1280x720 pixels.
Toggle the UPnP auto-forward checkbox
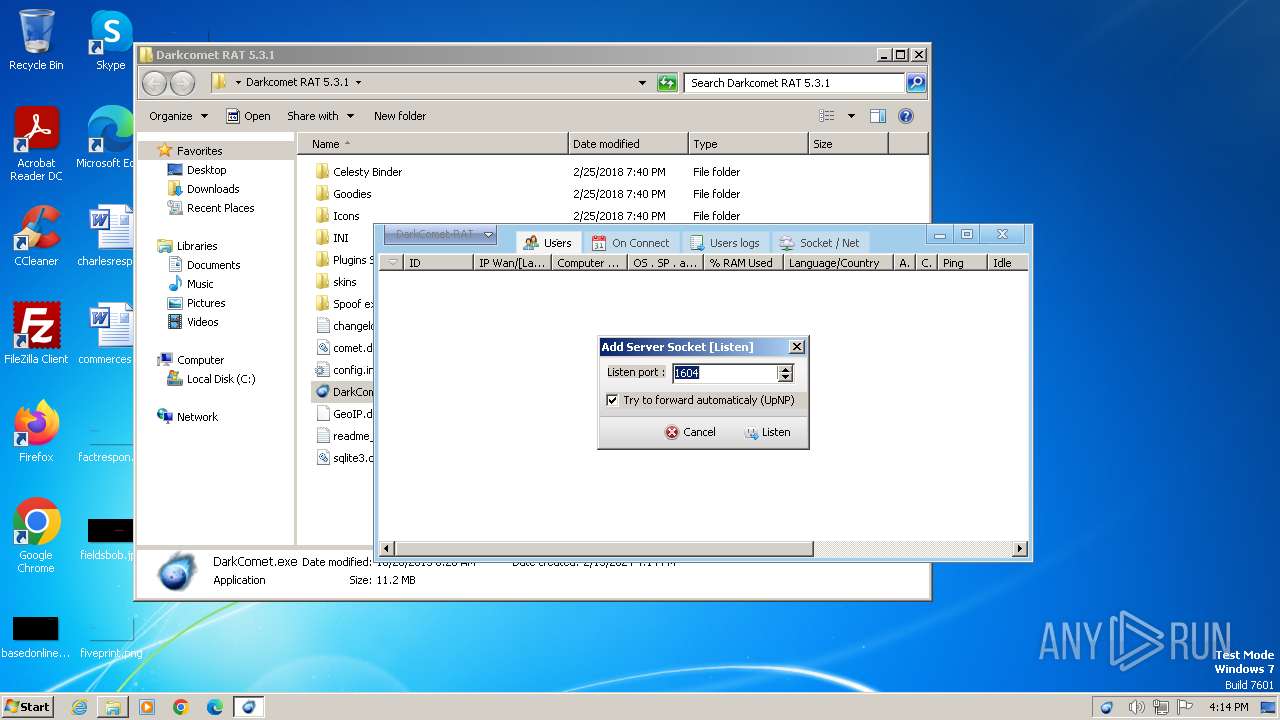coord(612,400)
